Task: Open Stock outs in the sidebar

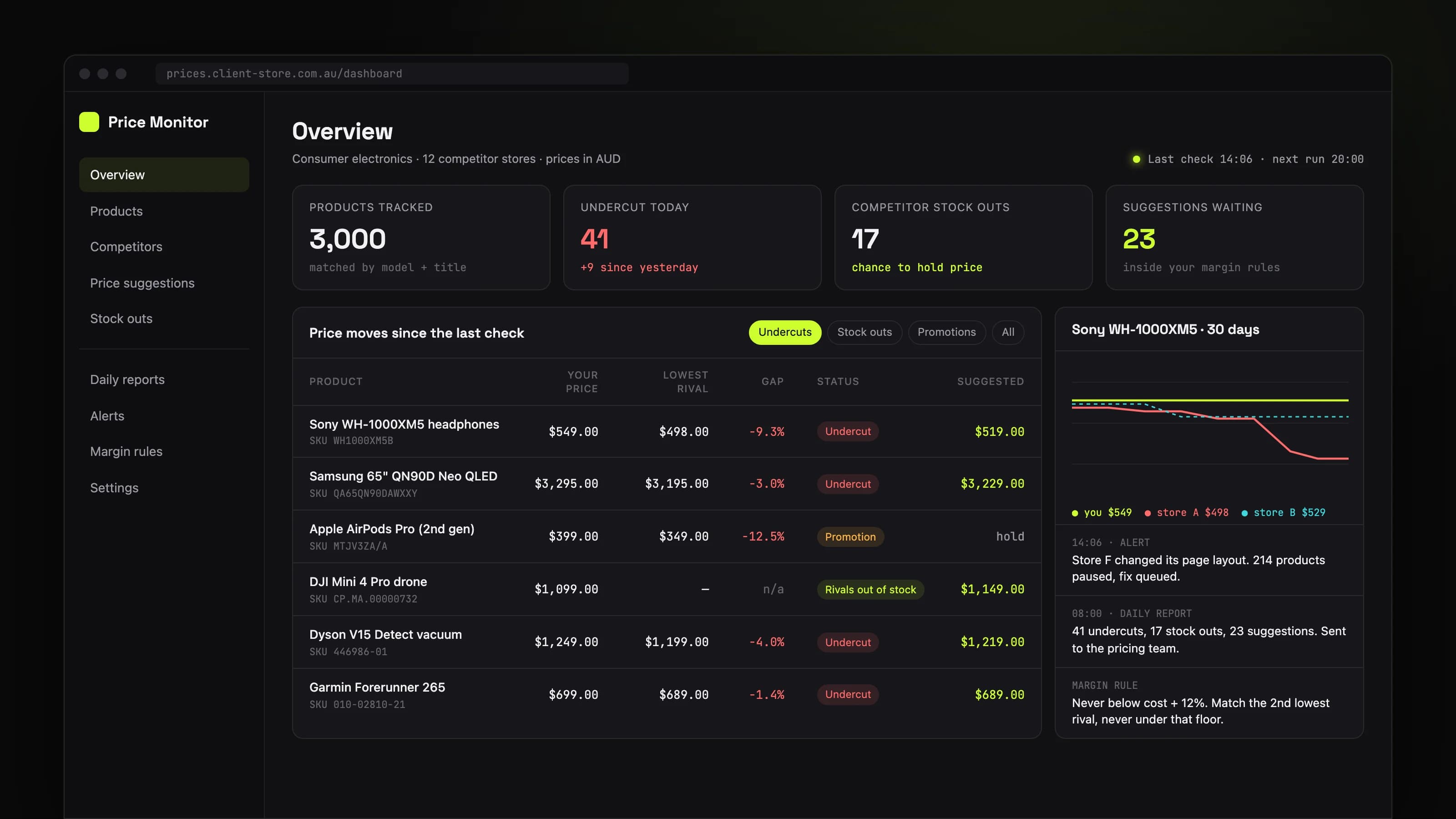Action: [164, 319]
